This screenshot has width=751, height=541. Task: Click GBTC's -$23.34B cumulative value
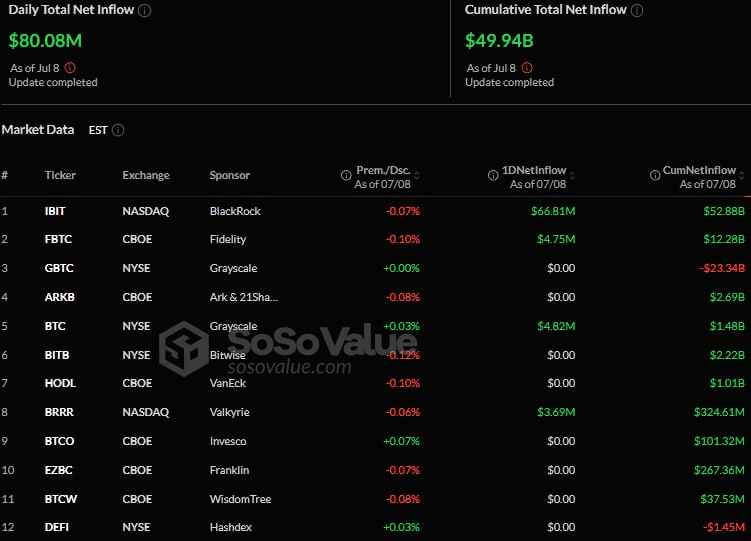tap(722, 268)
